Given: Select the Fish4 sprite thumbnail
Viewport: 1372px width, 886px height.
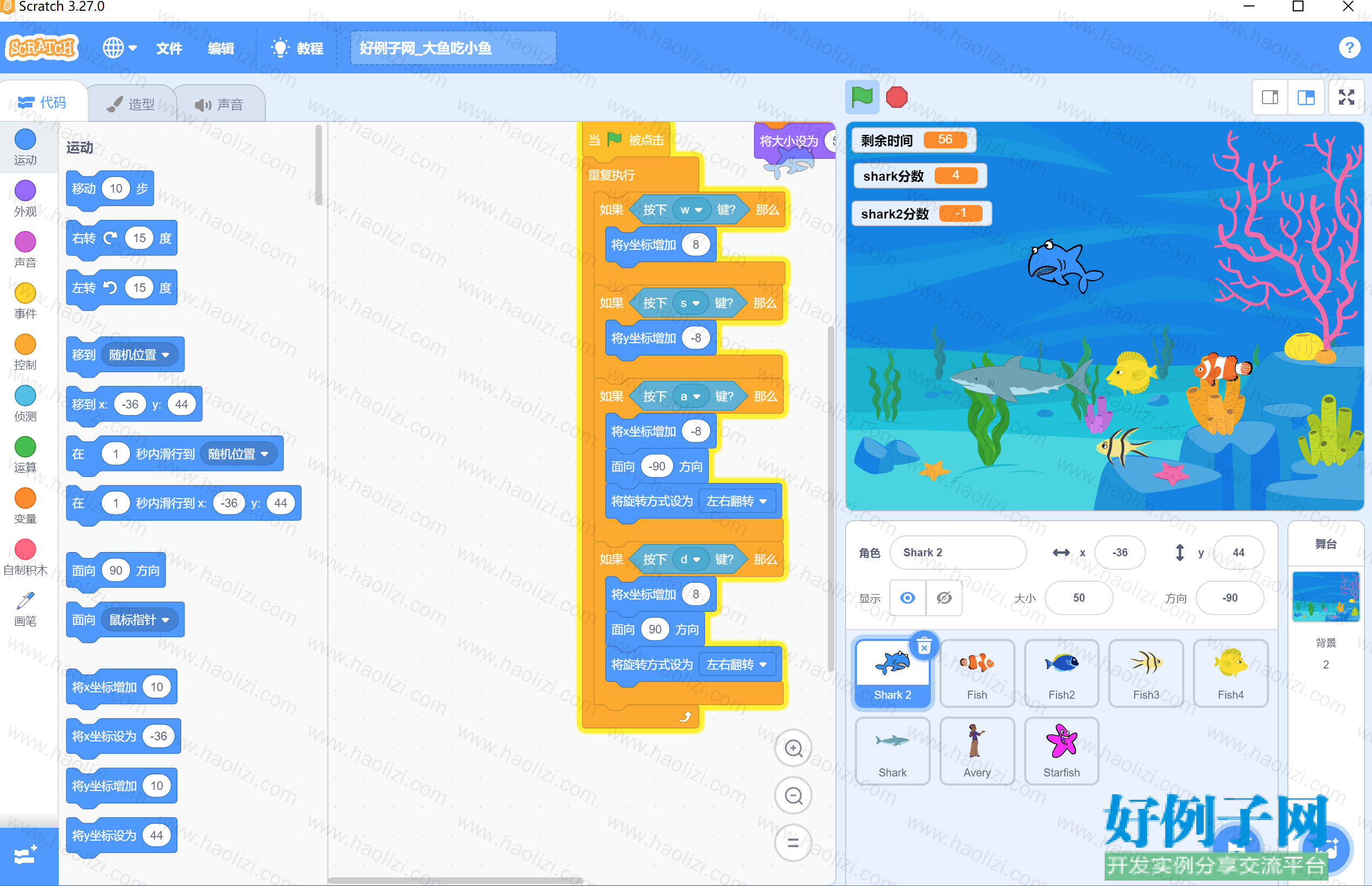Looking at the screenshot, I should coord(1230,673).
